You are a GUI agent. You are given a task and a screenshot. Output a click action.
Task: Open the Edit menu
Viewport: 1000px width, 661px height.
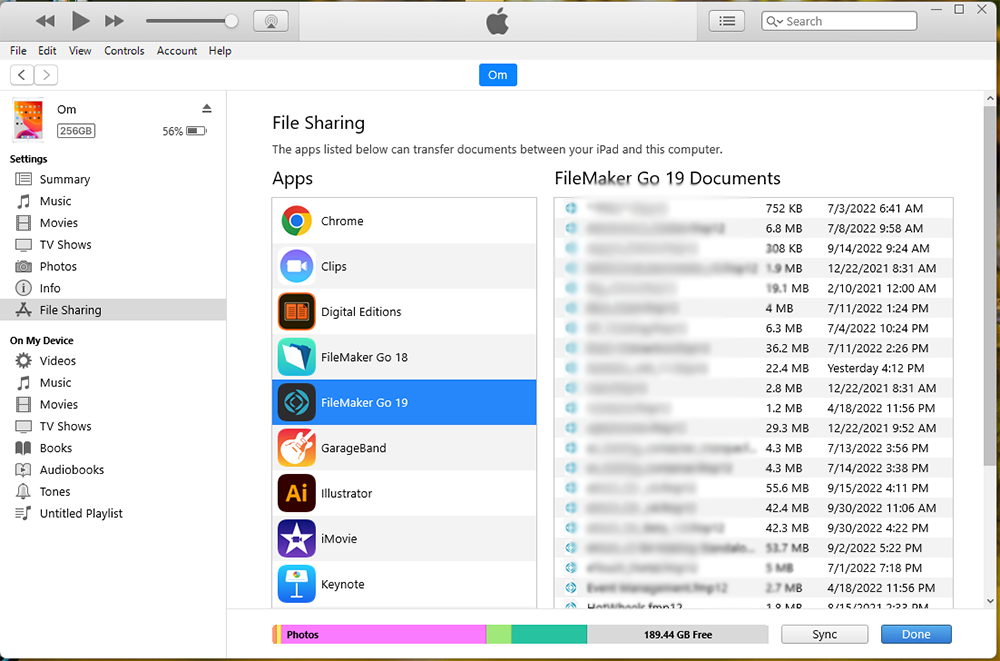click(x=47, y=50)
